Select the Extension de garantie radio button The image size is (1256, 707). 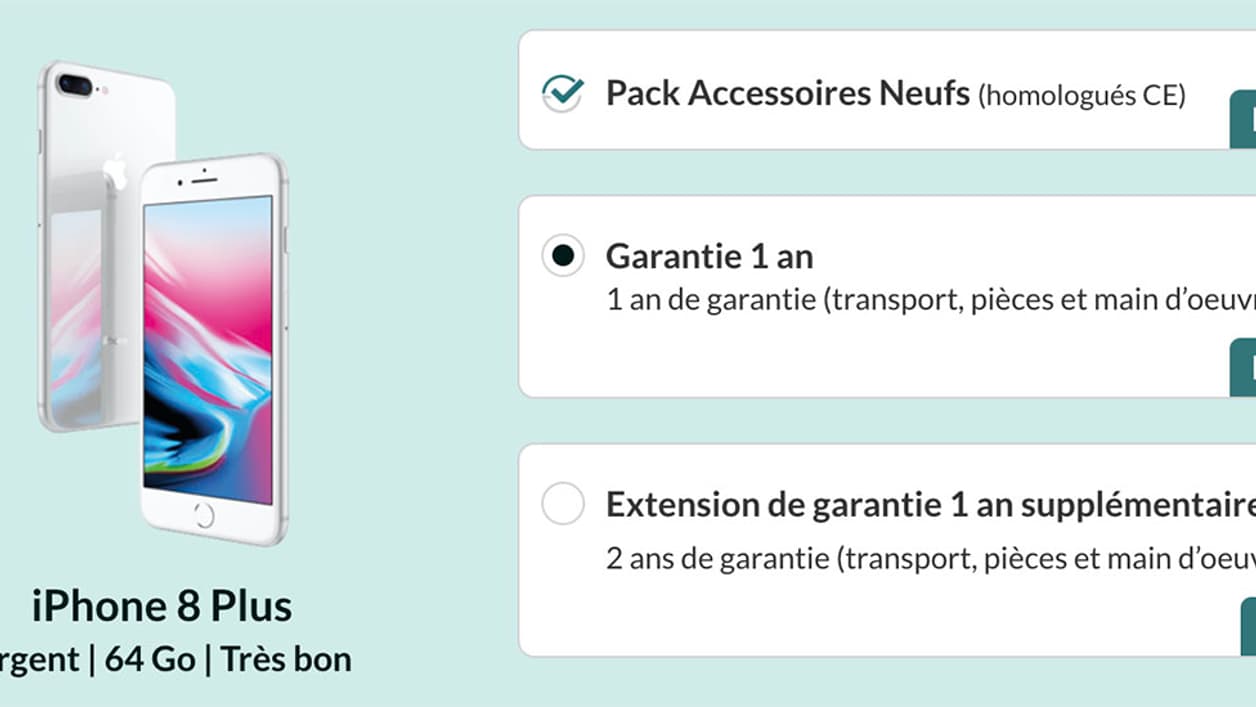pyautogui.click(x=563, y=504)
